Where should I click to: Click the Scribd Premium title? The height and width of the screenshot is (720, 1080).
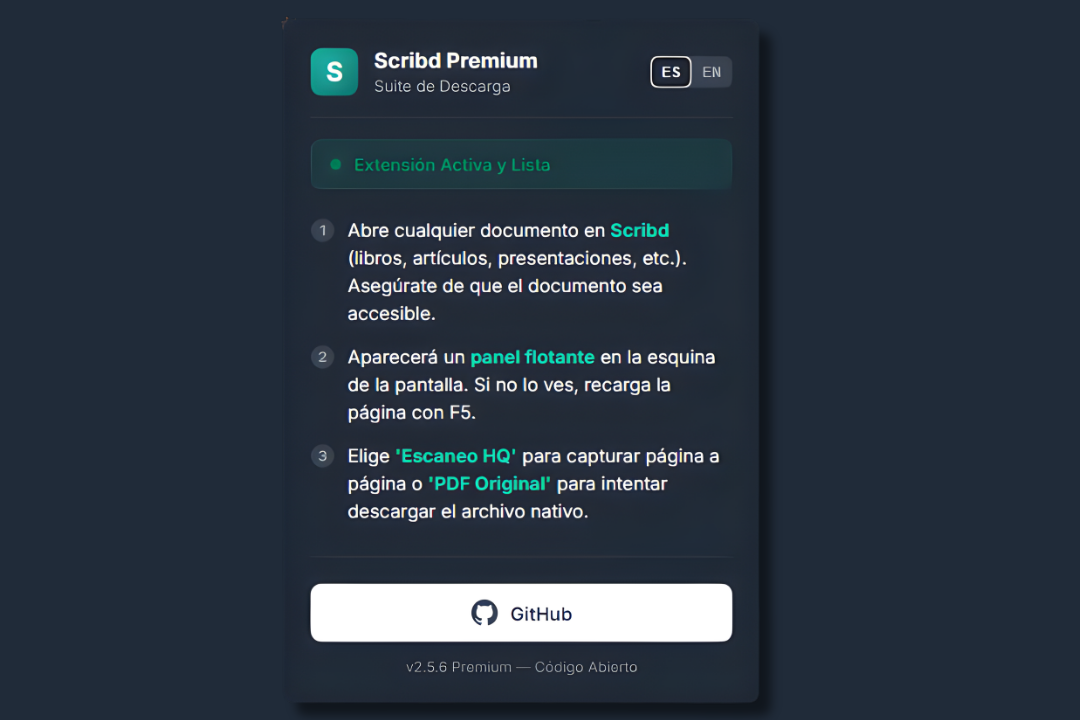point(455,61)
